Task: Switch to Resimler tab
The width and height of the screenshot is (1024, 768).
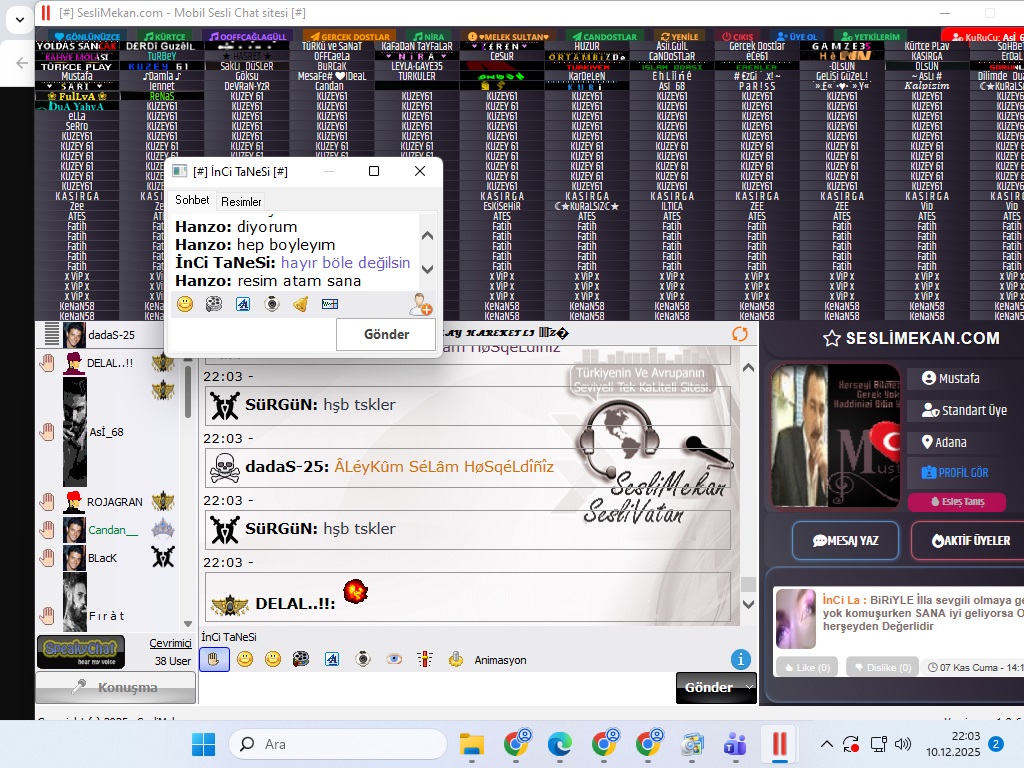Action: (x=241, y=202)
